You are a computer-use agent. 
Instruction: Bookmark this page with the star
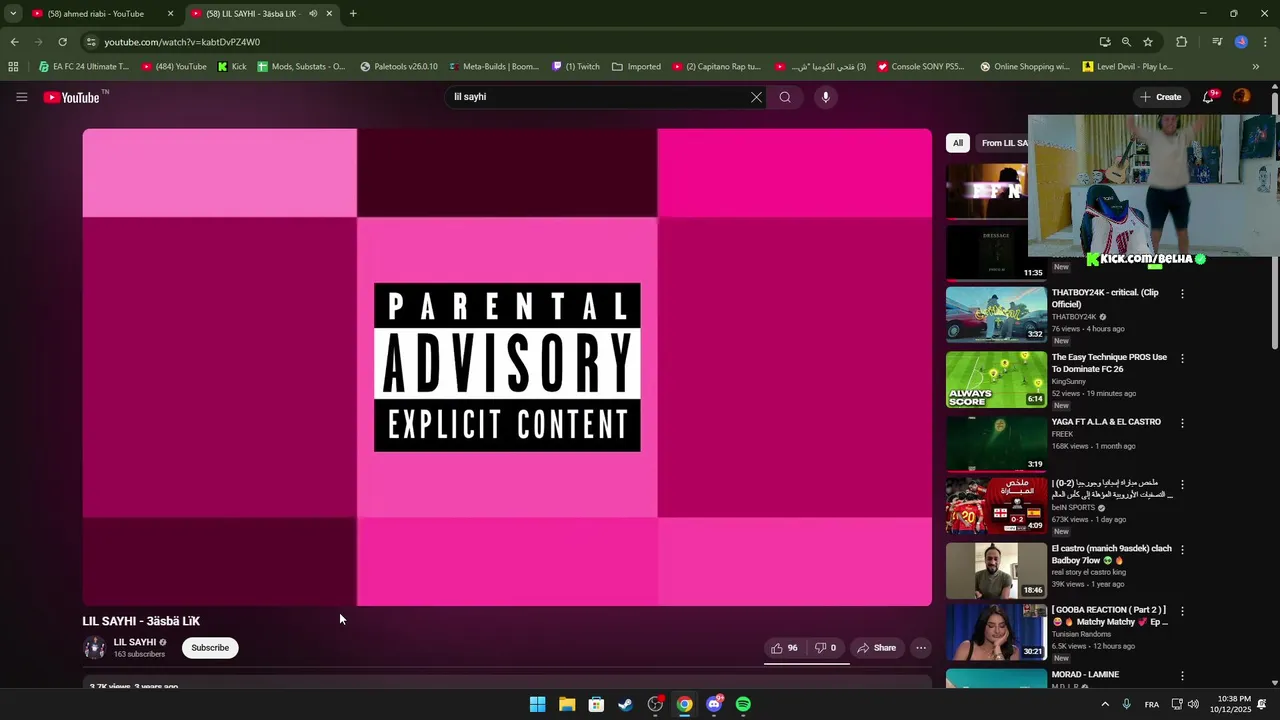click(1148, 42)
